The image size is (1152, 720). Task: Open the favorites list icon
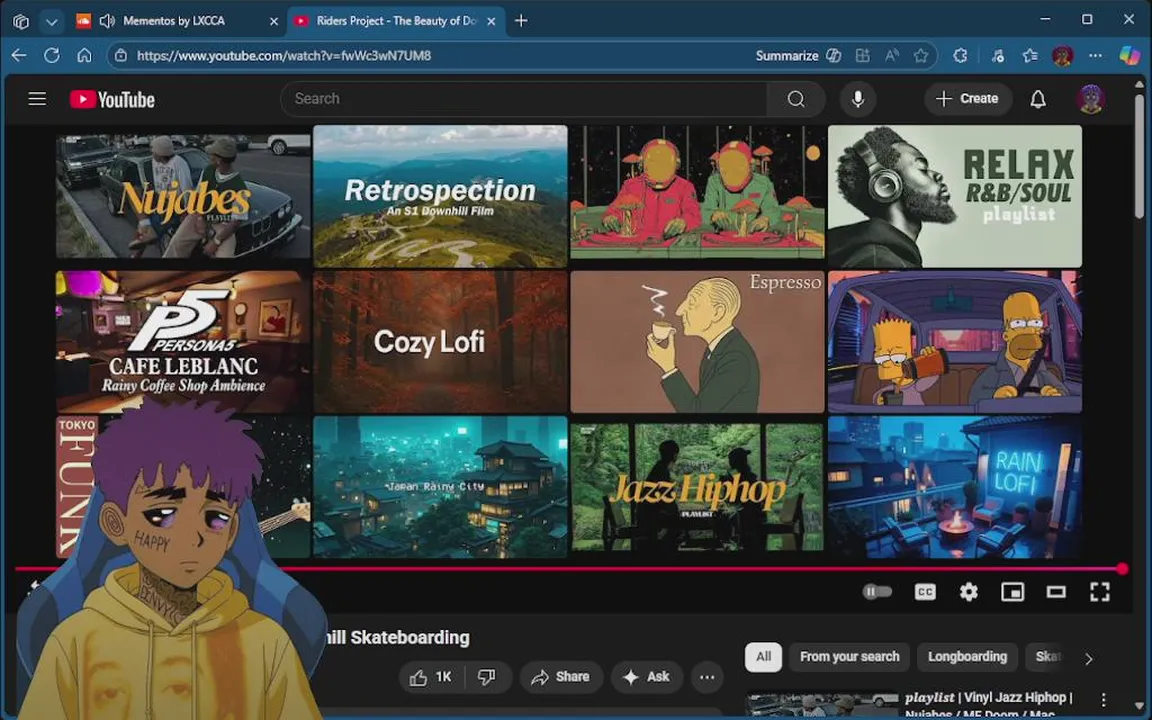(x=1030, y=55)
